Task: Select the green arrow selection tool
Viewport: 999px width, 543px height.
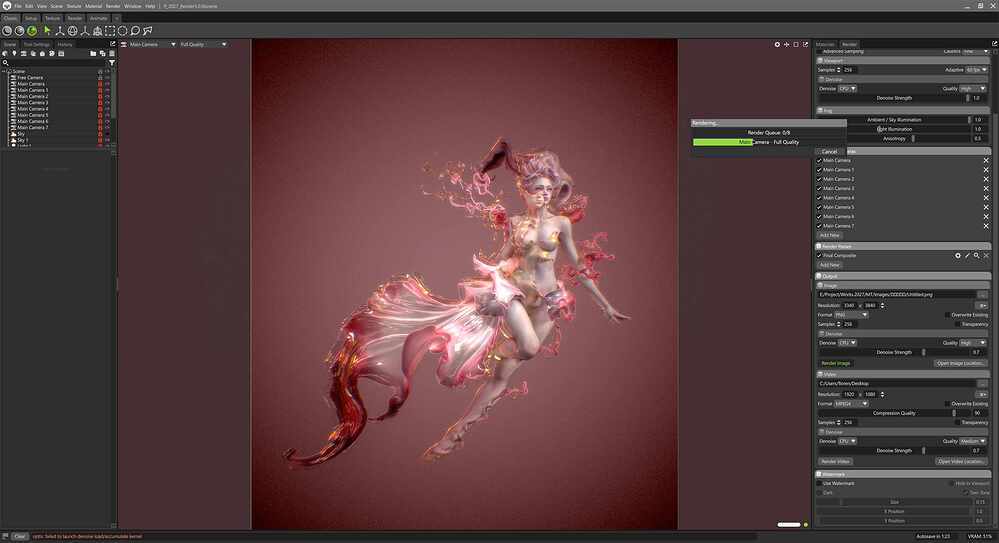Action: (47, 31)
